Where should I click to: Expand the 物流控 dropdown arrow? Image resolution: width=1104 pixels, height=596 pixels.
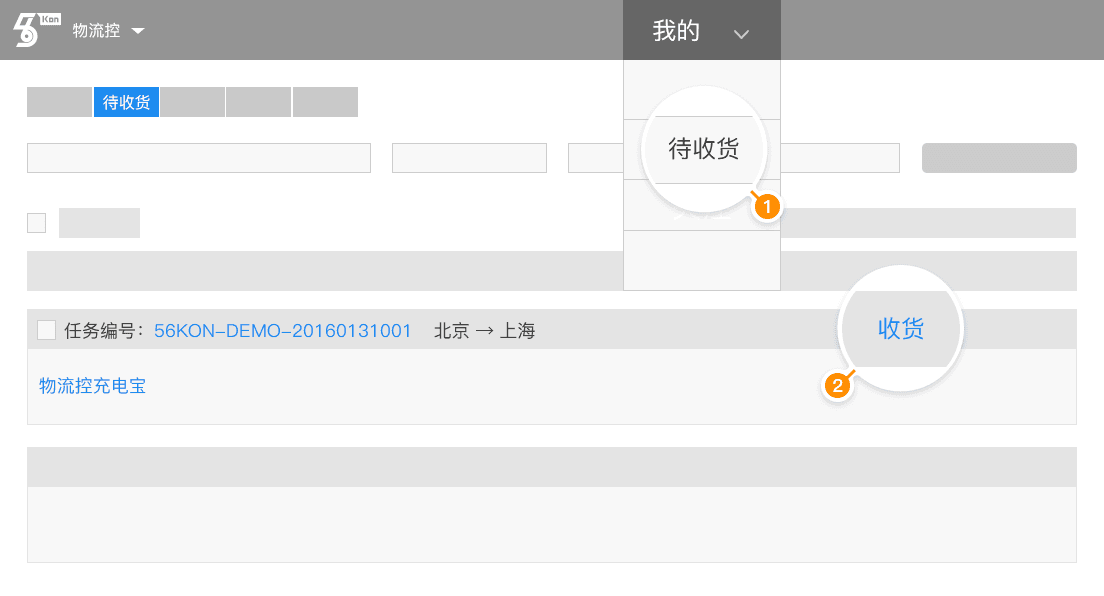click(x=138, y=31)
